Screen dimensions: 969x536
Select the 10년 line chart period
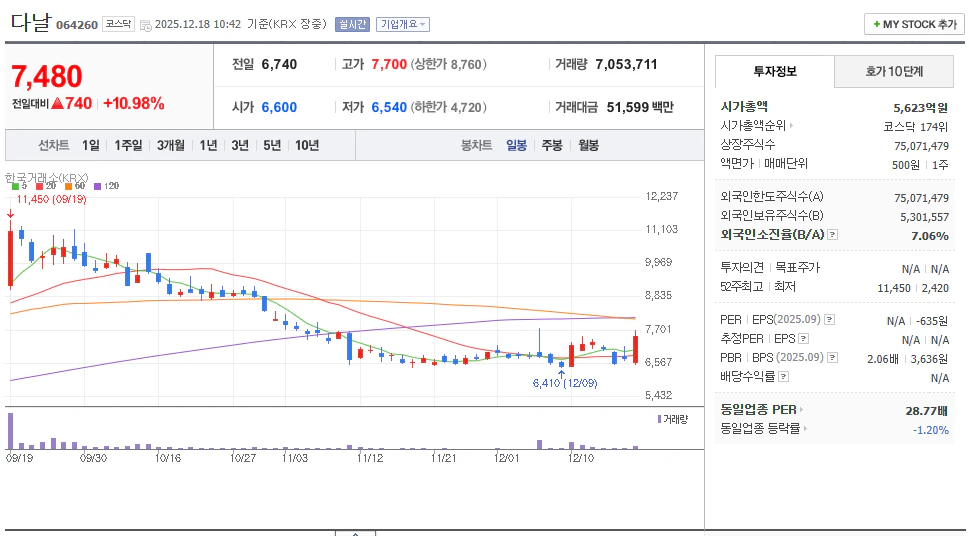(307, 145)
